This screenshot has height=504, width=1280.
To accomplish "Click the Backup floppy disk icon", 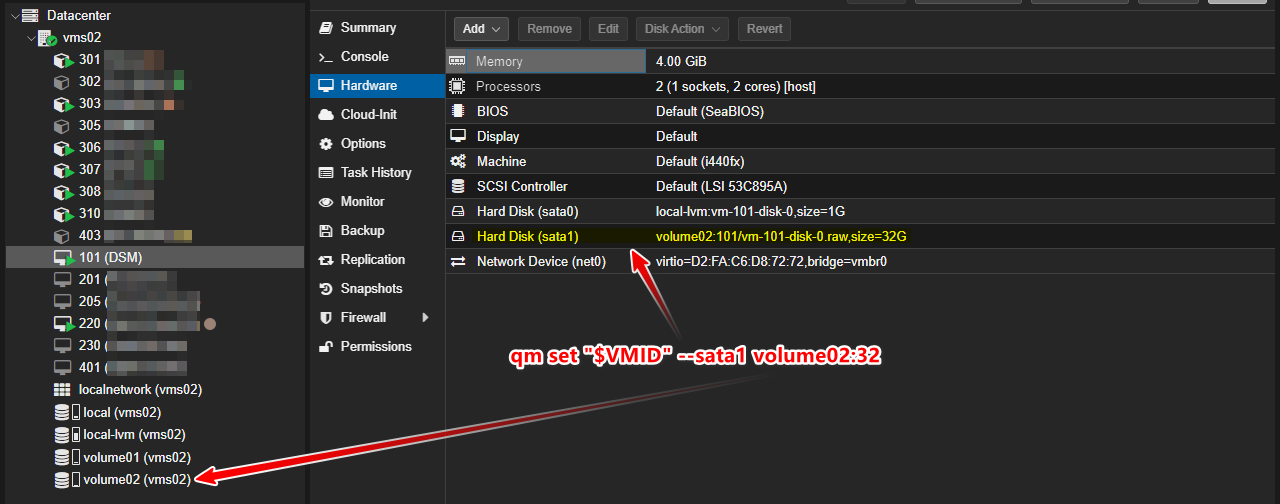I will pyautogui.click(x=325, y=231).
